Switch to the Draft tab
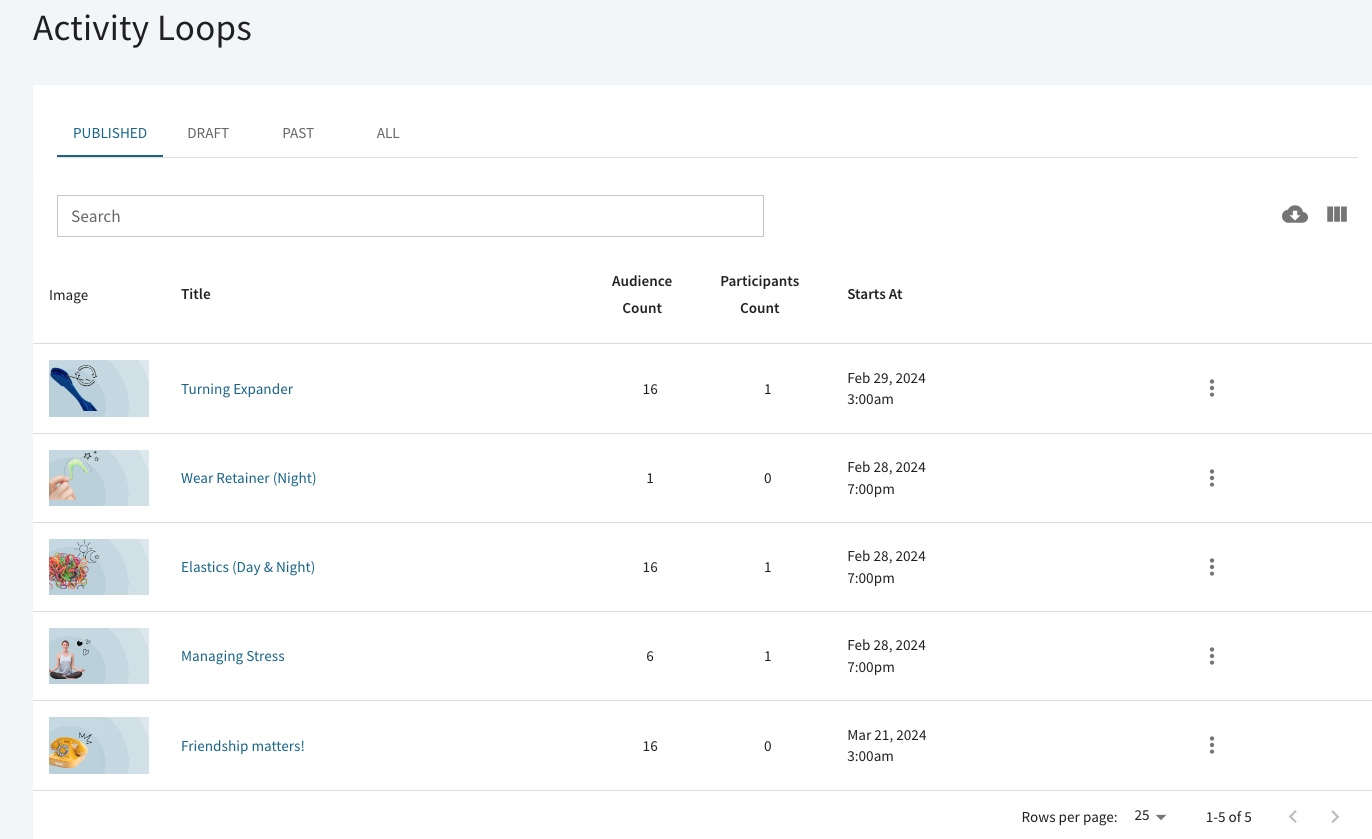1372x839 pixels. coord(208,133)
